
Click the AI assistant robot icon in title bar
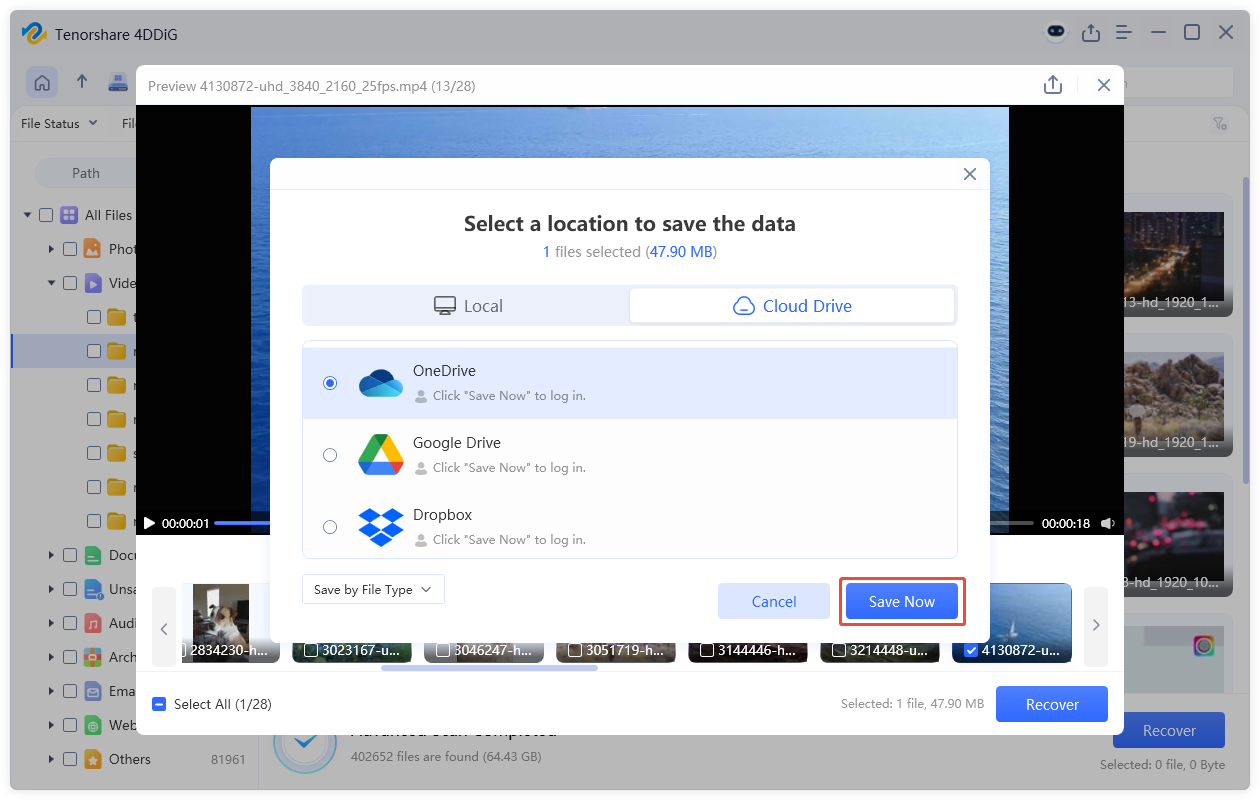coord(1056,33)
